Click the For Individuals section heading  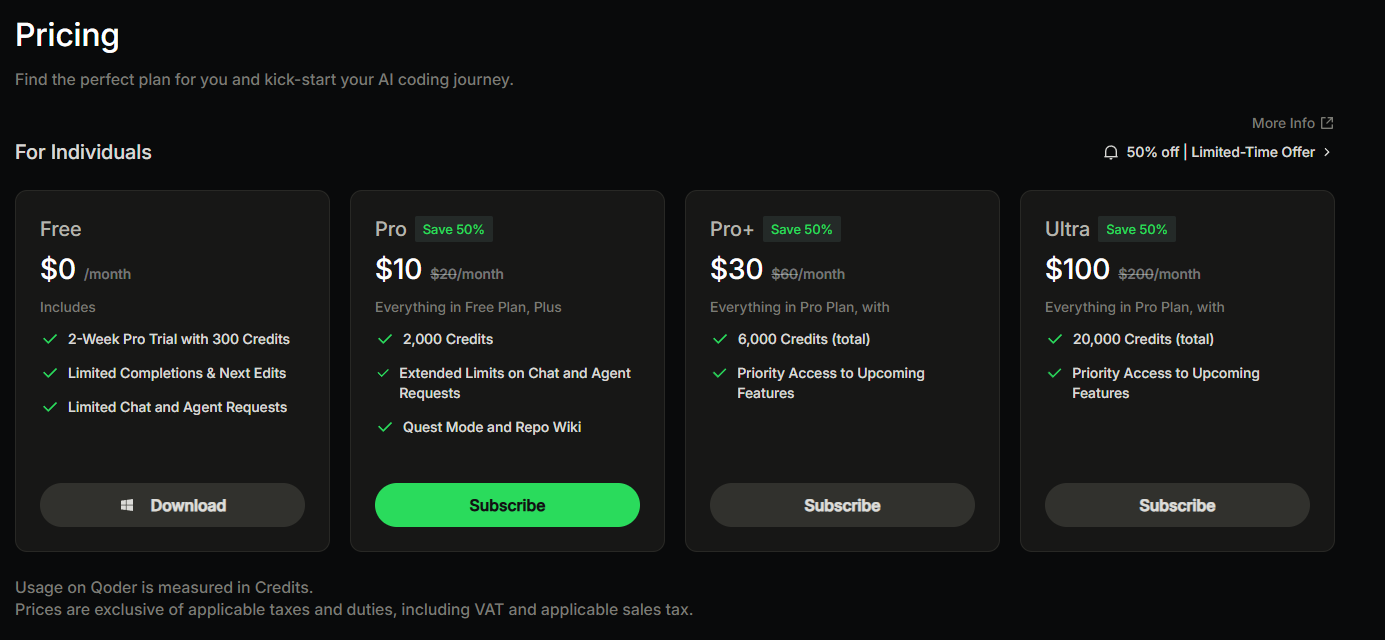click(84, 153)
